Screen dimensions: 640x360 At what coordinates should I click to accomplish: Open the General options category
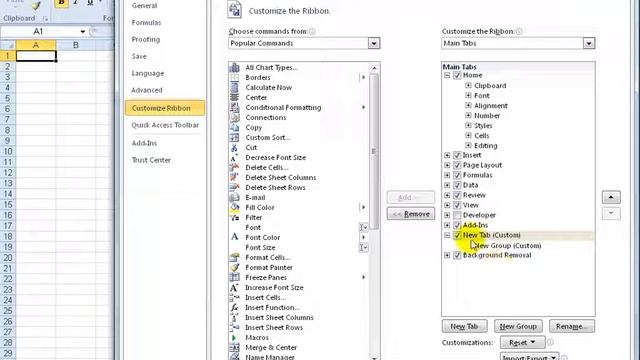click(144, 6)
